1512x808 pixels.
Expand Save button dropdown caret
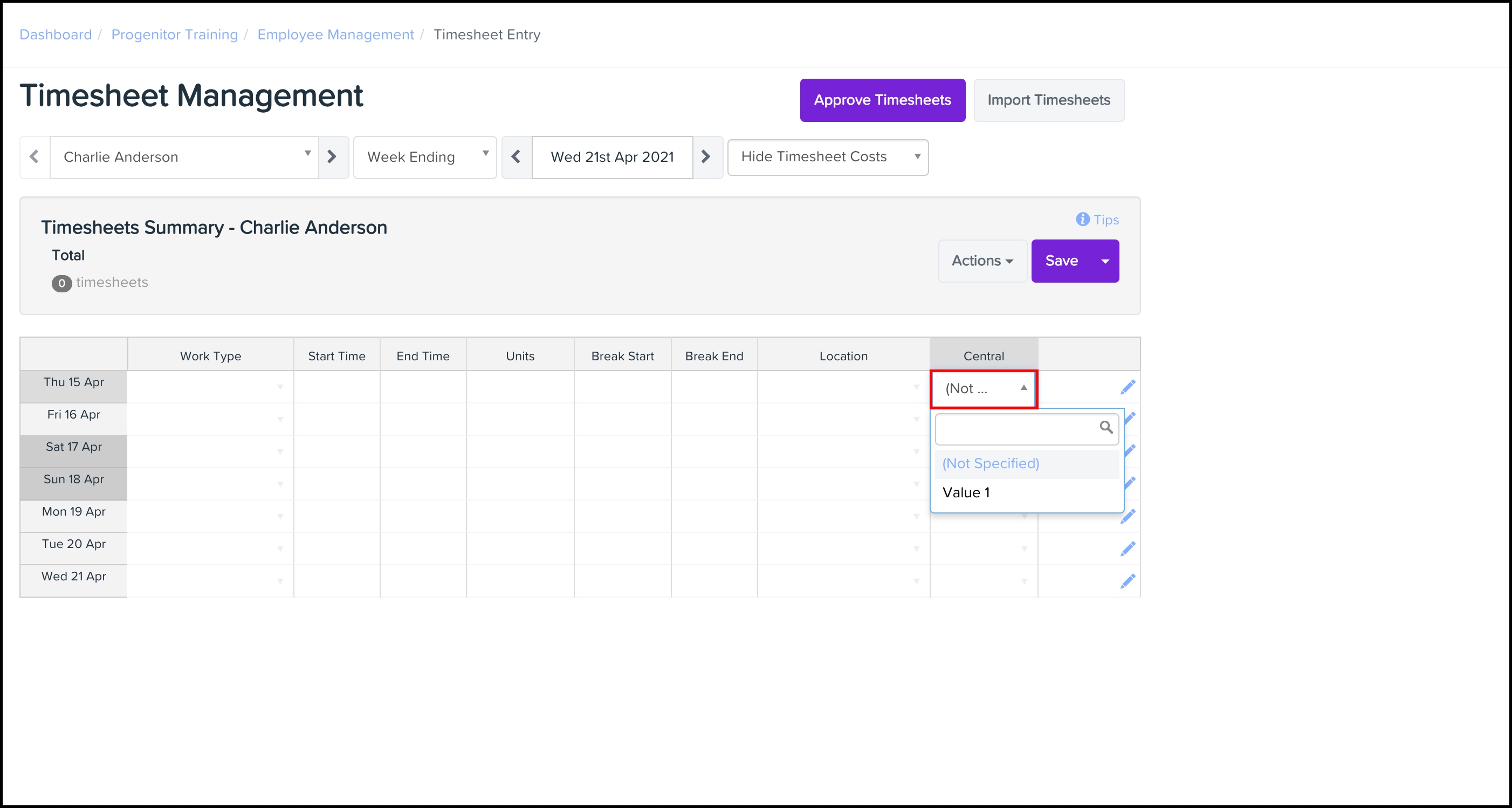pos(1105,261)
